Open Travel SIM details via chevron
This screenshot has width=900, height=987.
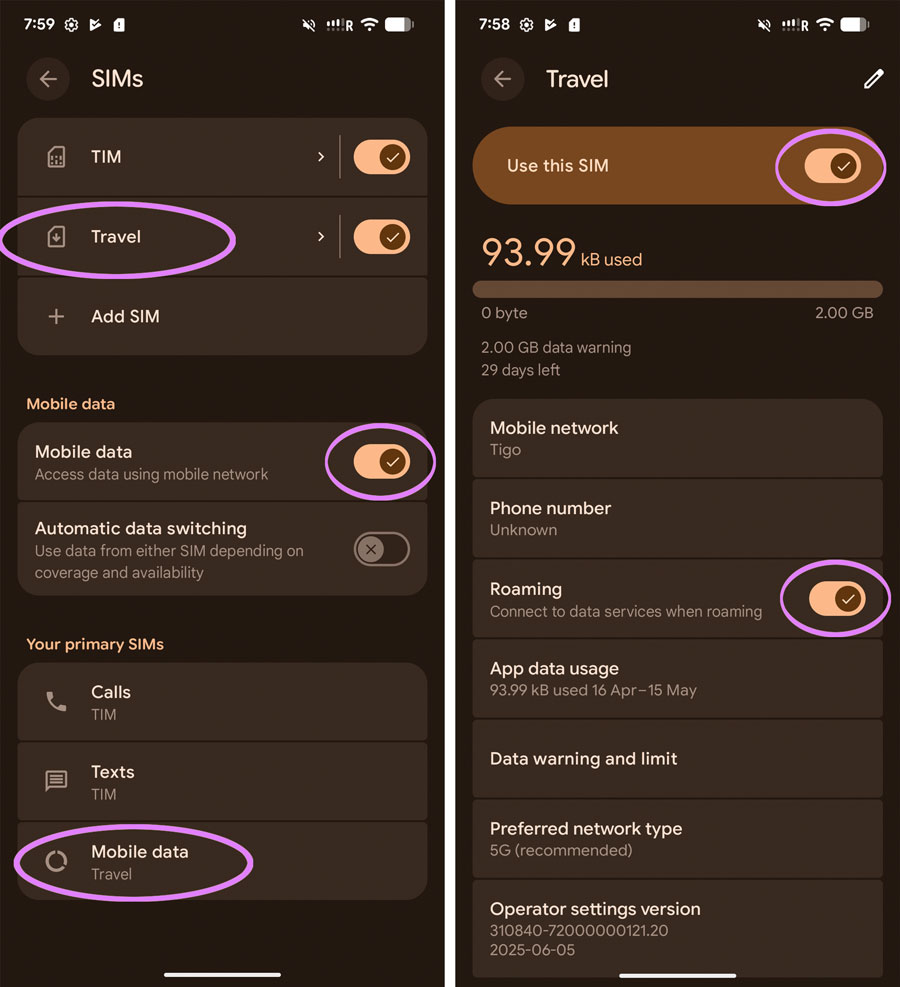click(x=321, y=237)
